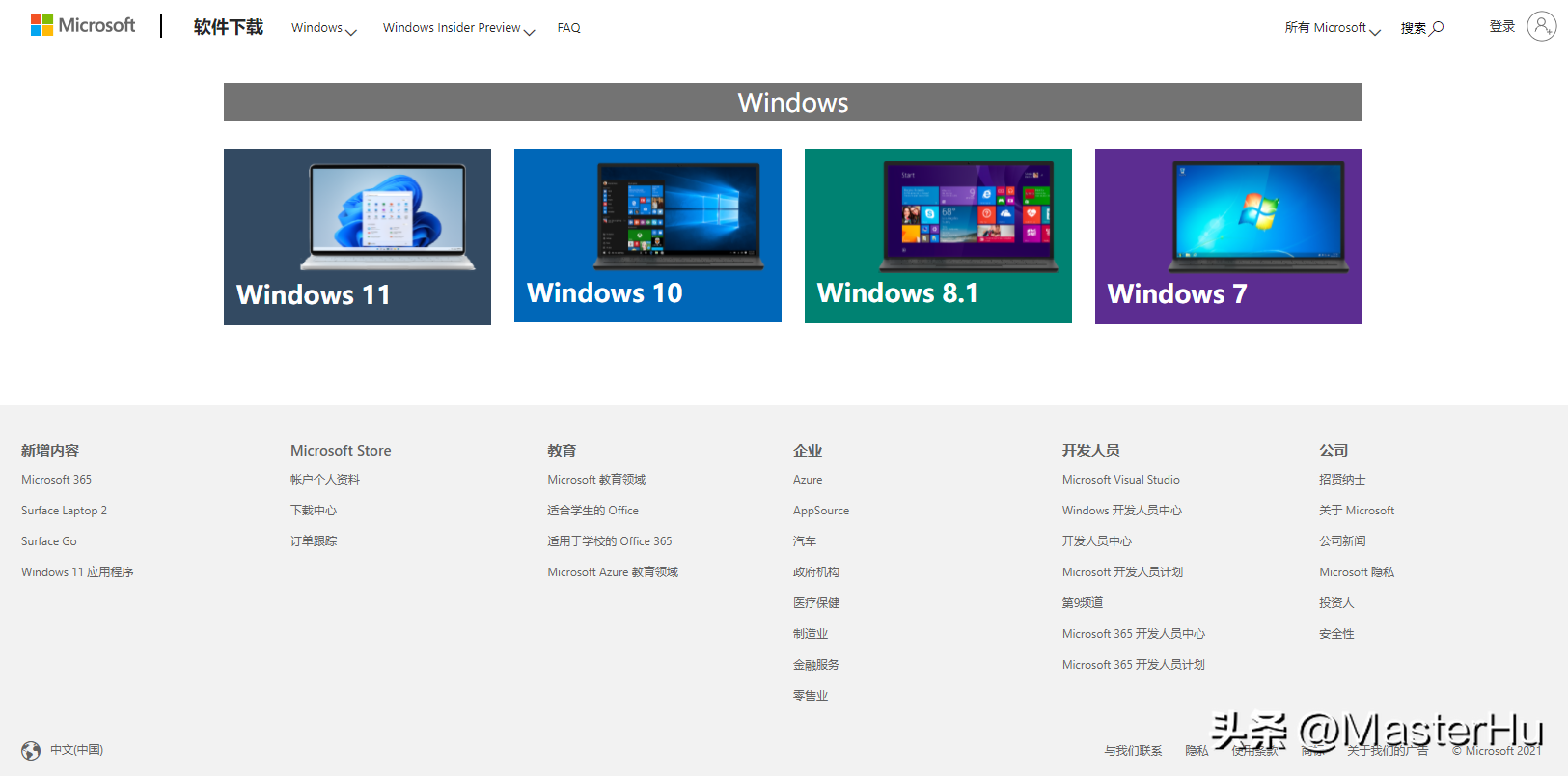
Task: Click the globe language icon
Action: click(x=31, y=750)
